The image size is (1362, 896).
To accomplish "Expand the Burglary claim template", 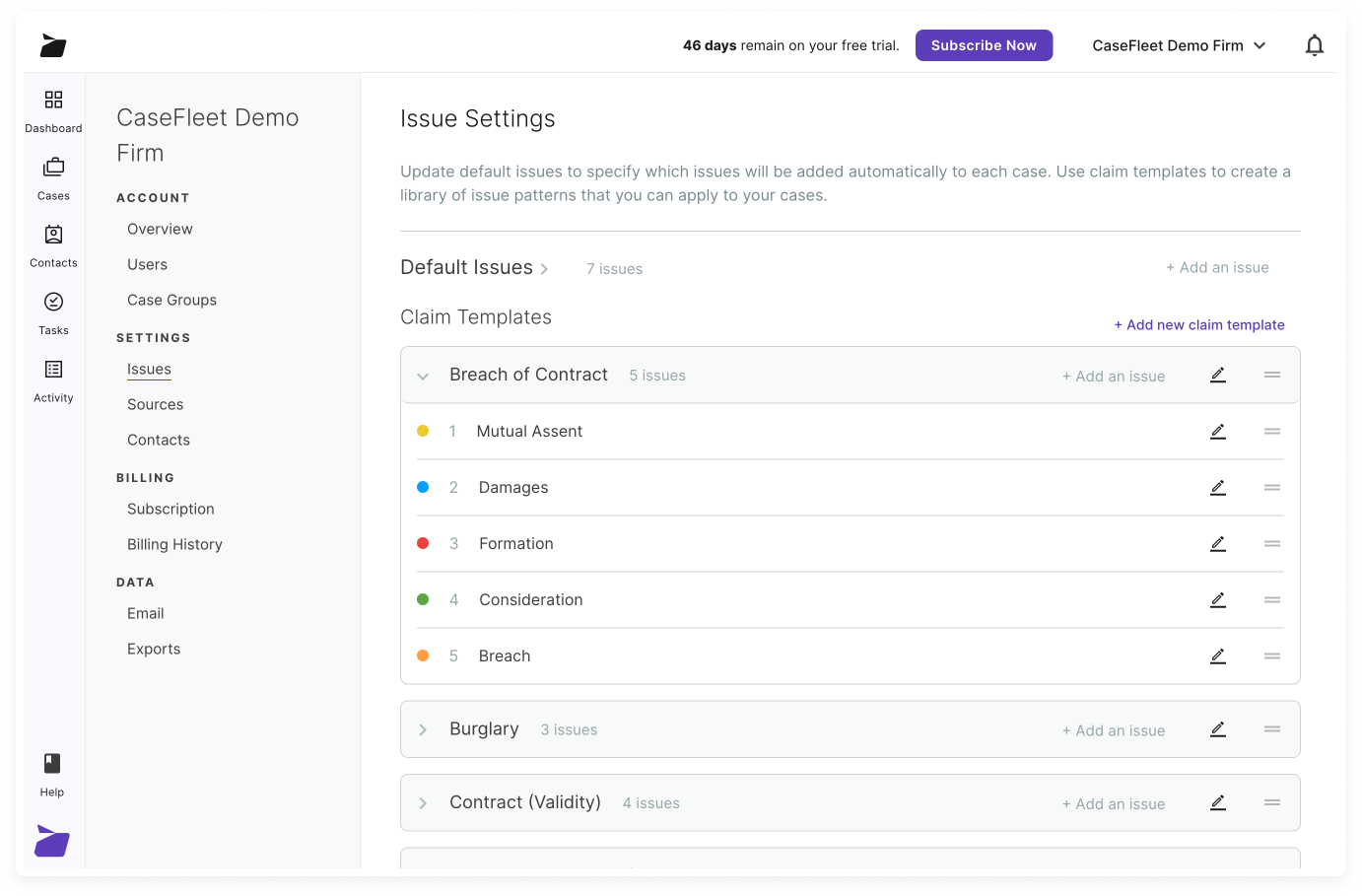I will click(423, 729).
